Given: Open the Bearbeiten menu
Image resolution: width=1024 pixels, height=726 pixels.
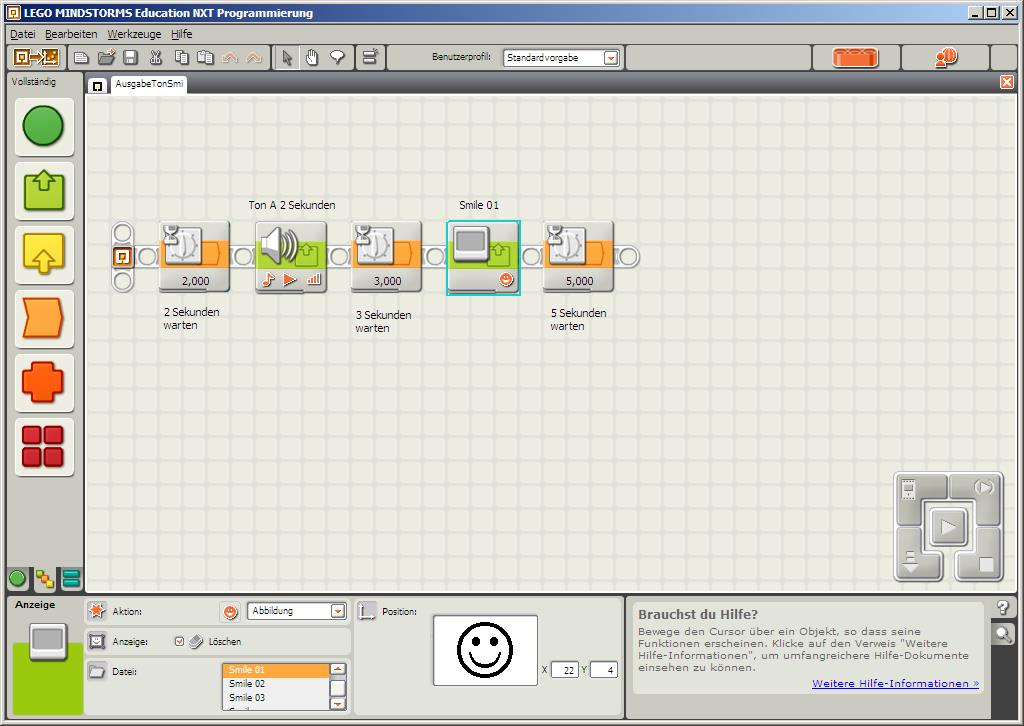Looking at the screenshot, I should [71, 34].
